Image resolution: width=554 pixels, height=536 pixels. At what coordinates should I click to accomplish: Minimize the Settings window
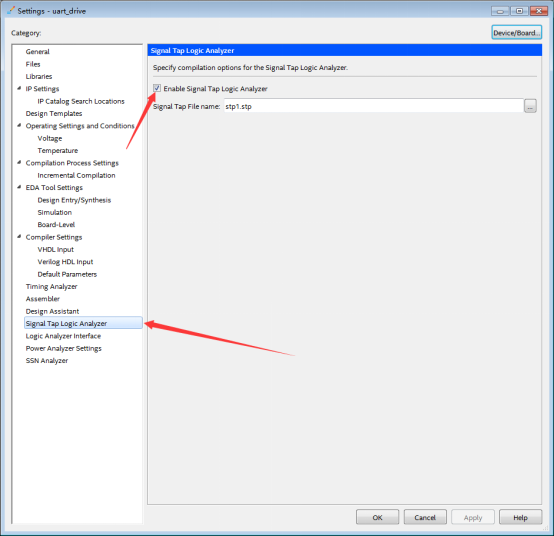(x=500, y=11)
